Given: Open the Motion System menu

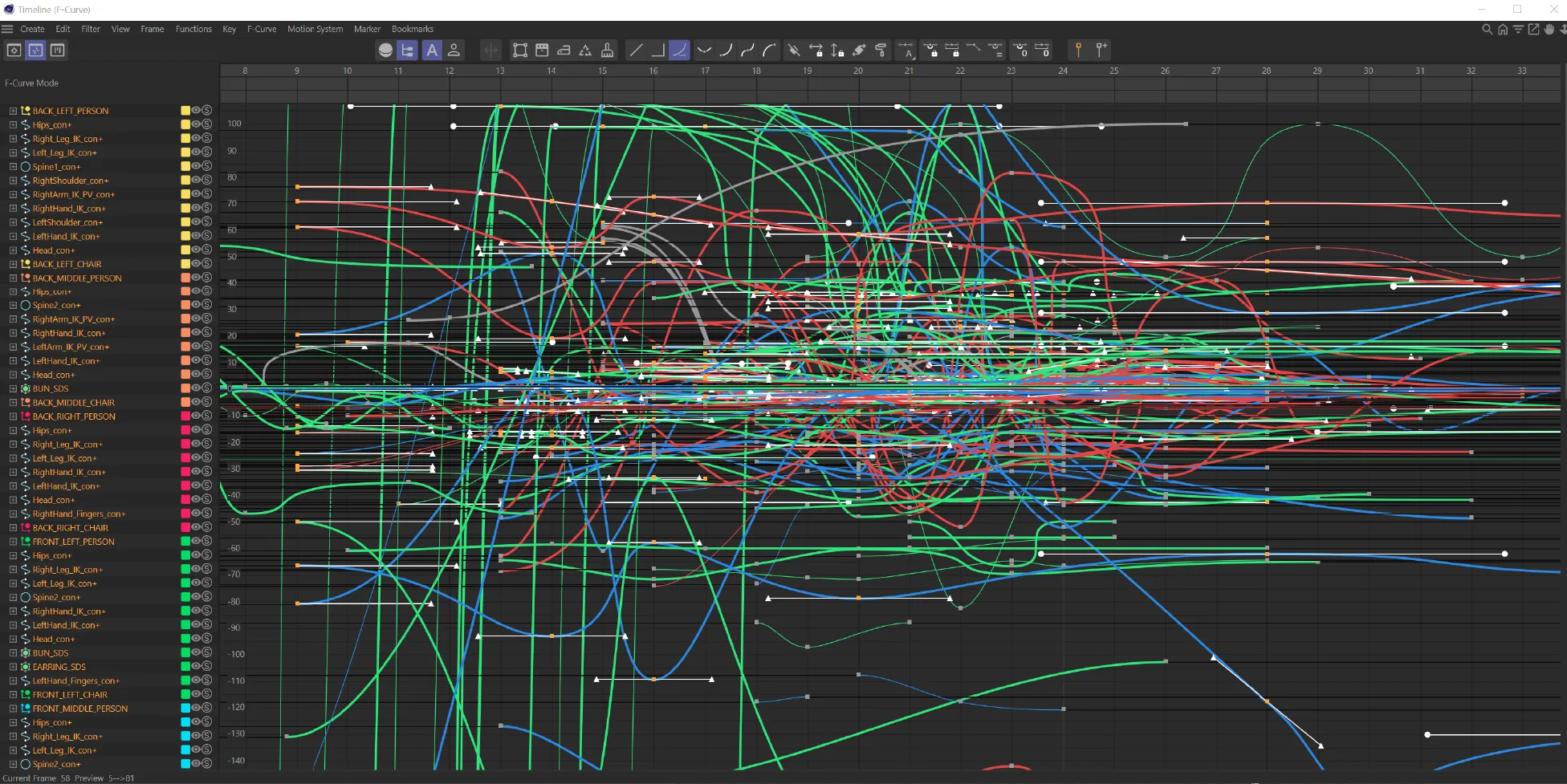Looking at the screenshot, I should [315, 29].
